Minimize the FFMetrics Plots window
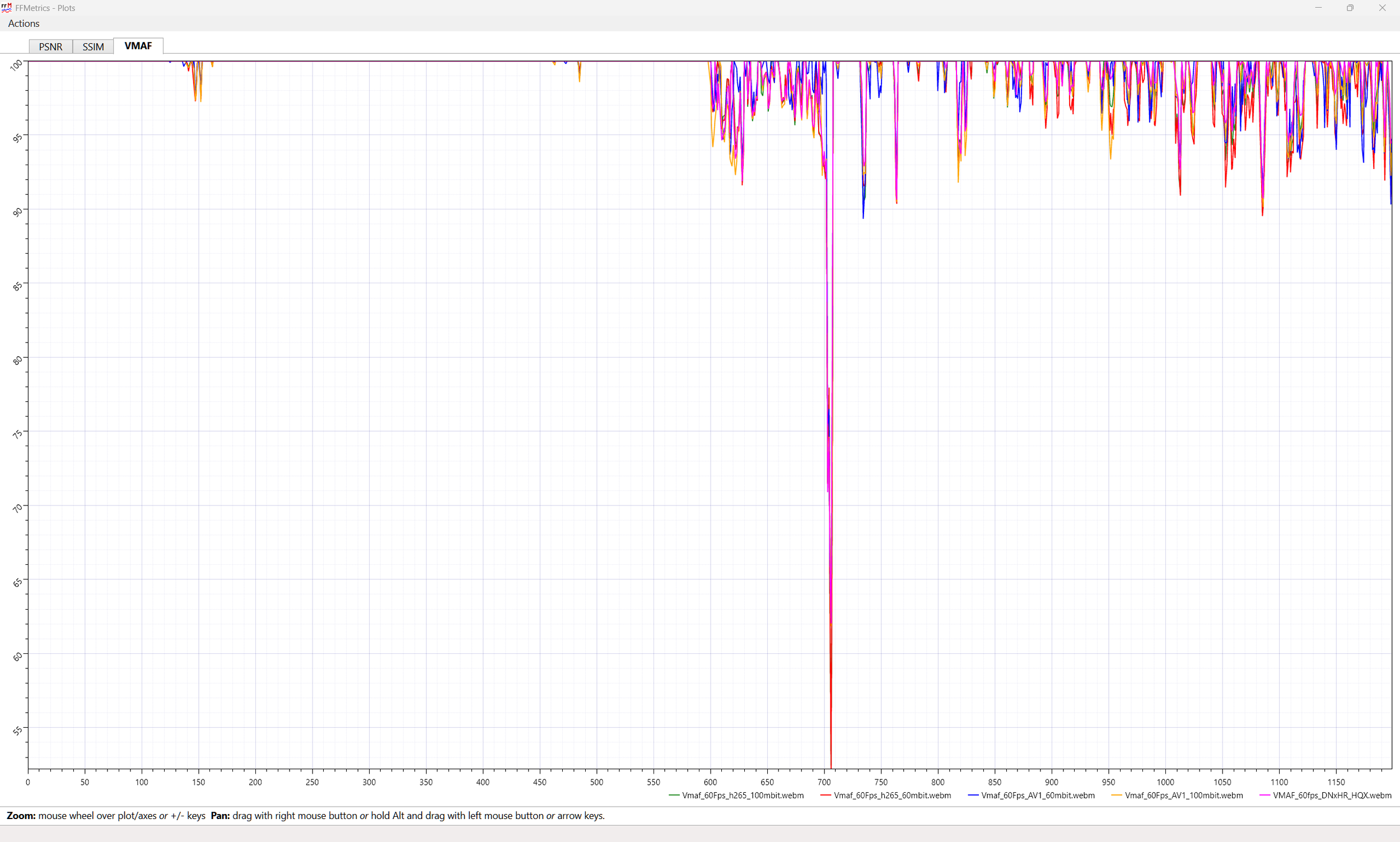Viewport: 1400px width, 842px height. [1318, 8]
